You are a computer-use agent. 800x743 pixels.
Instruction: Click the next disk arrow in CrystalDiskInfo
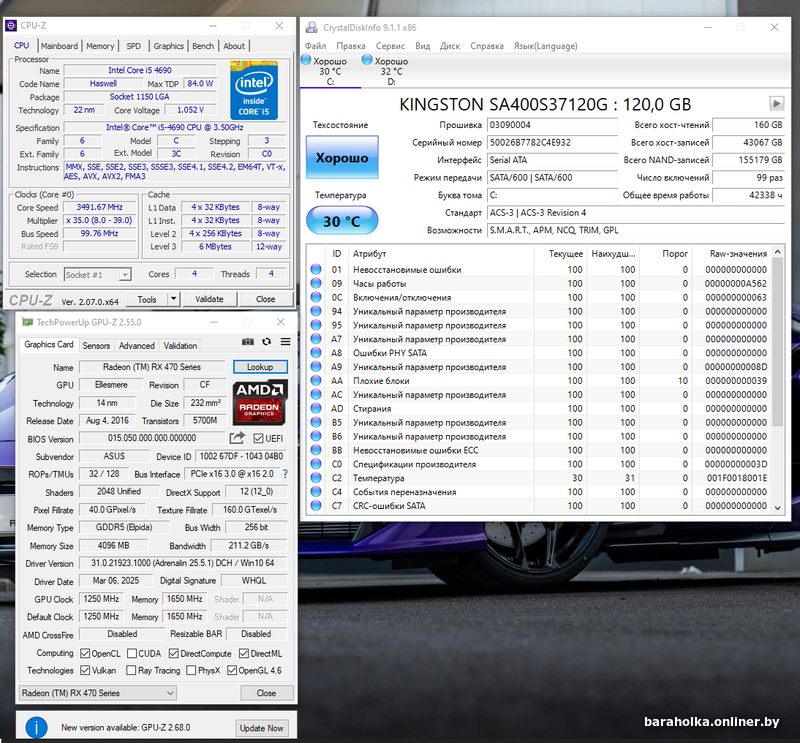coord(776,103)
